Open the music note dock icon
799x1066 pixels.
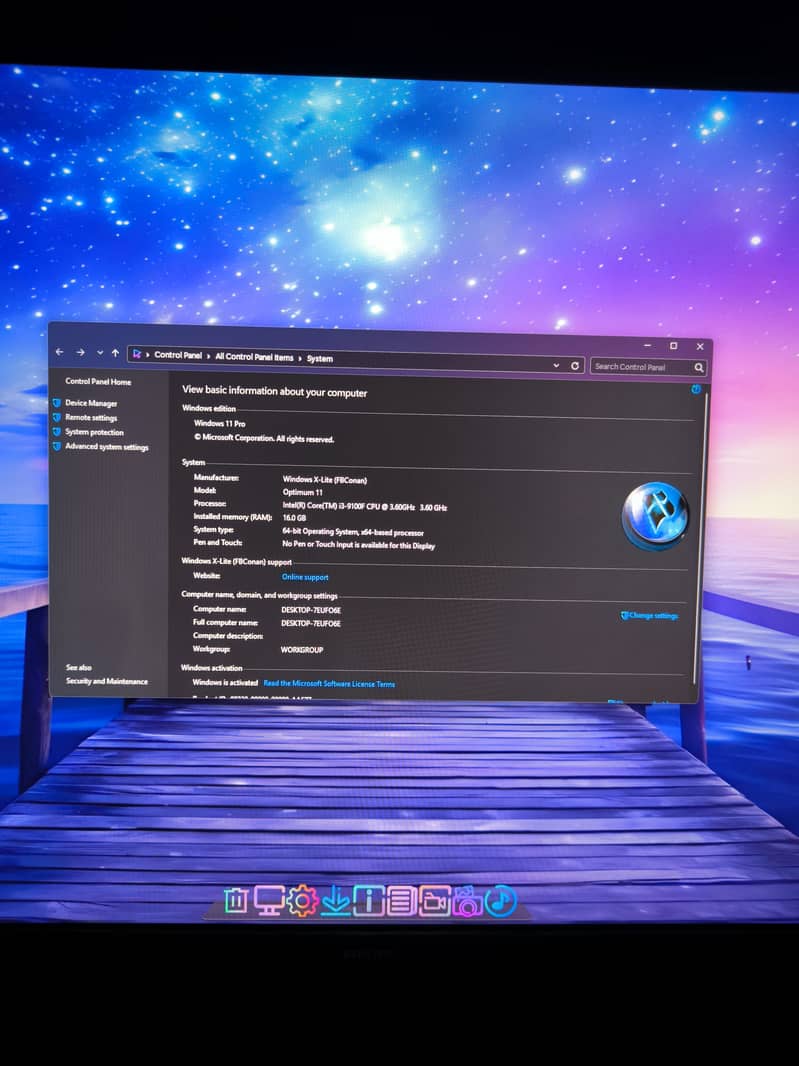500,901
